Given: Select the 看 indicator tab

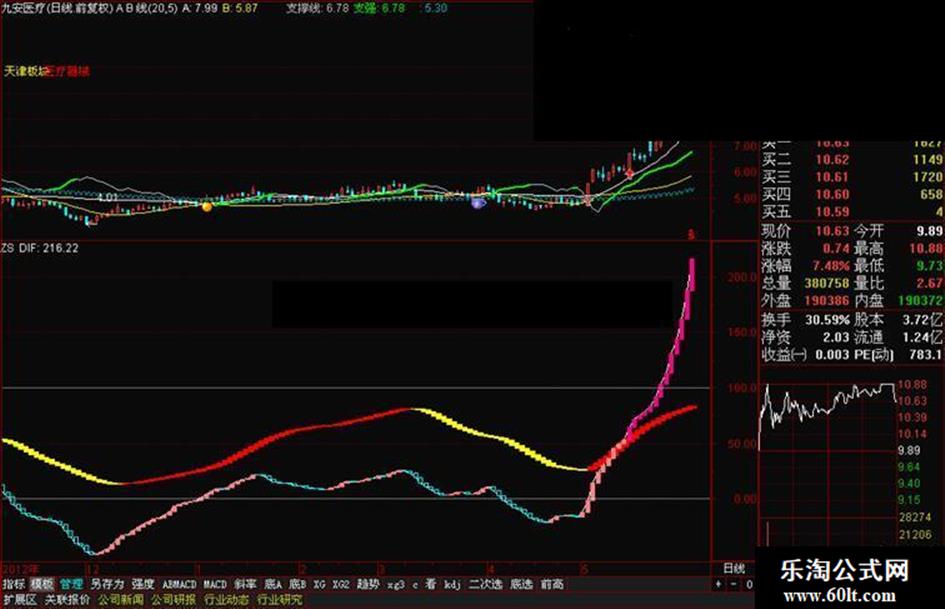Looking at the screenshot, I should [x=430, y=584].
